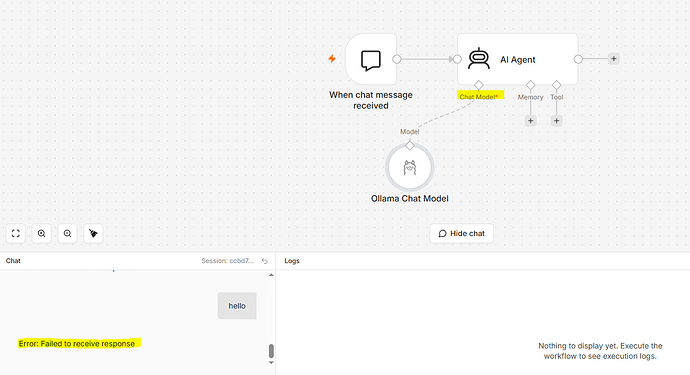Click the Memory connector diamond on AI Agent
Screen dimensions: 690x375
[x=531, y=85]
